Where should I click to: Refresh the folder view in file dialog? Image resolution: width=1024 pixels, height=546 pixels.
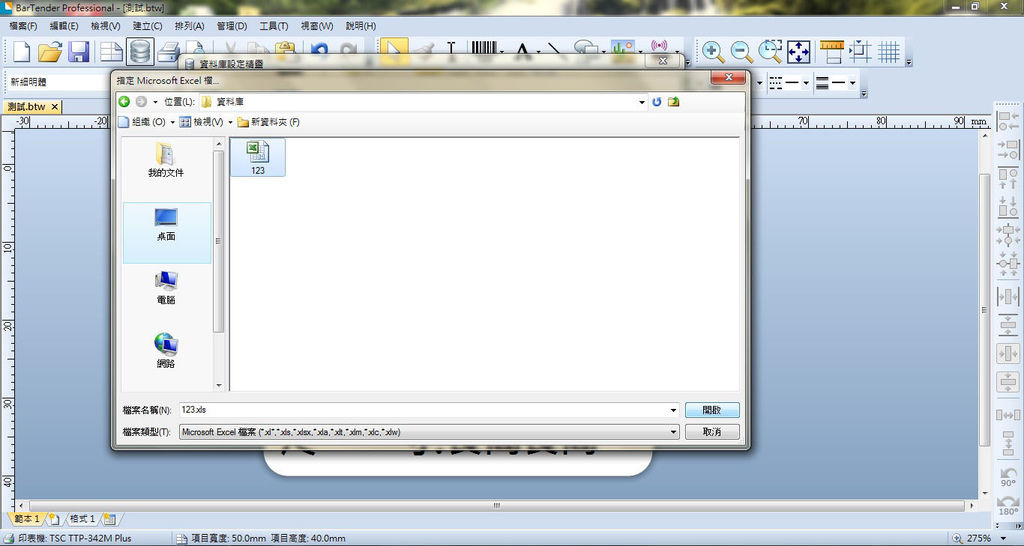pyautogui.click(x=657, y=102)
